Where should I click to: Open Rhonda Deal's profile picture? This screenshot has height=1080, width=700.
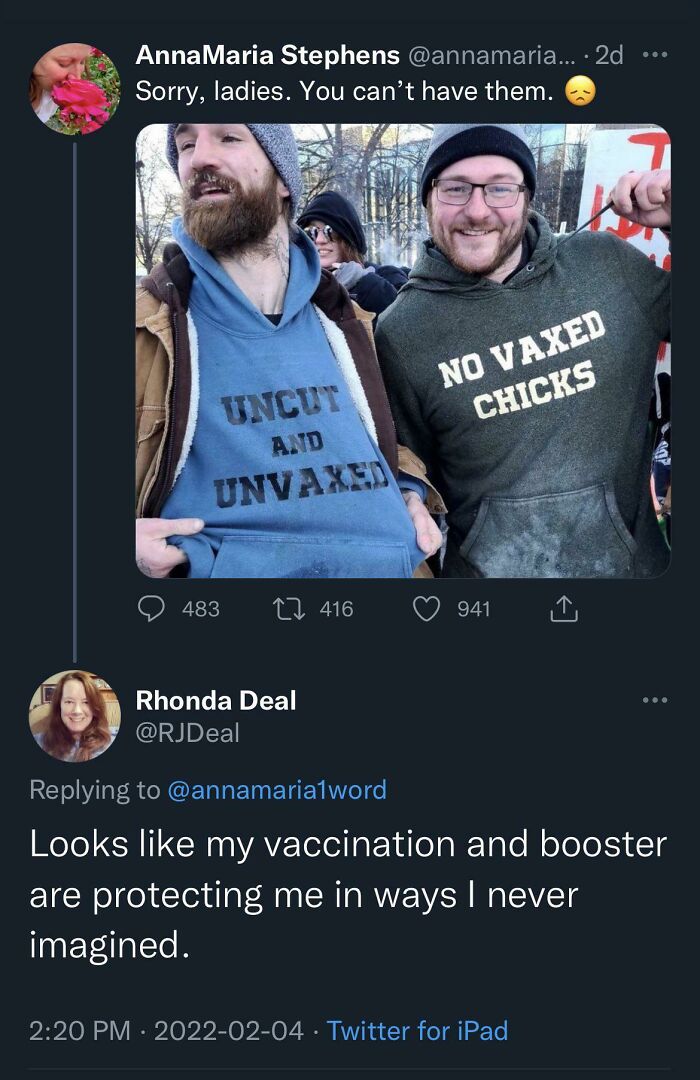point(73,713)
